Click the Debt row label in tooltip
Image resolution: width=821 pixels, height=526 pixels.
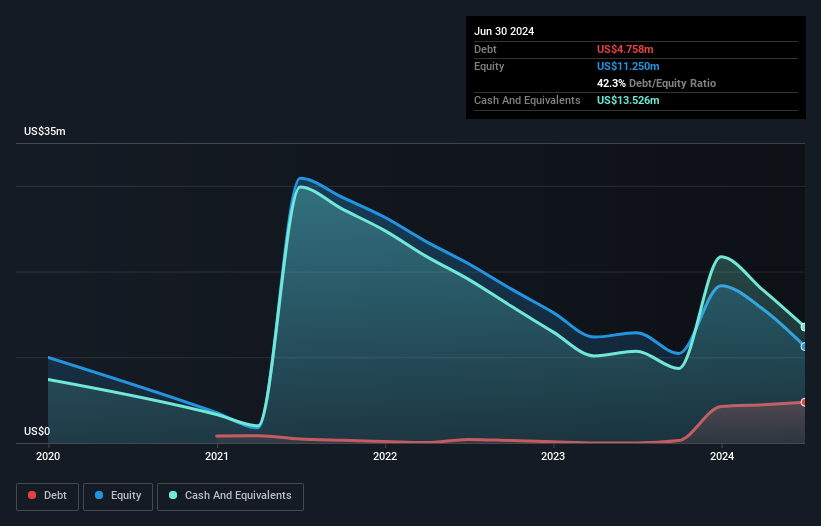pos(485,49)
